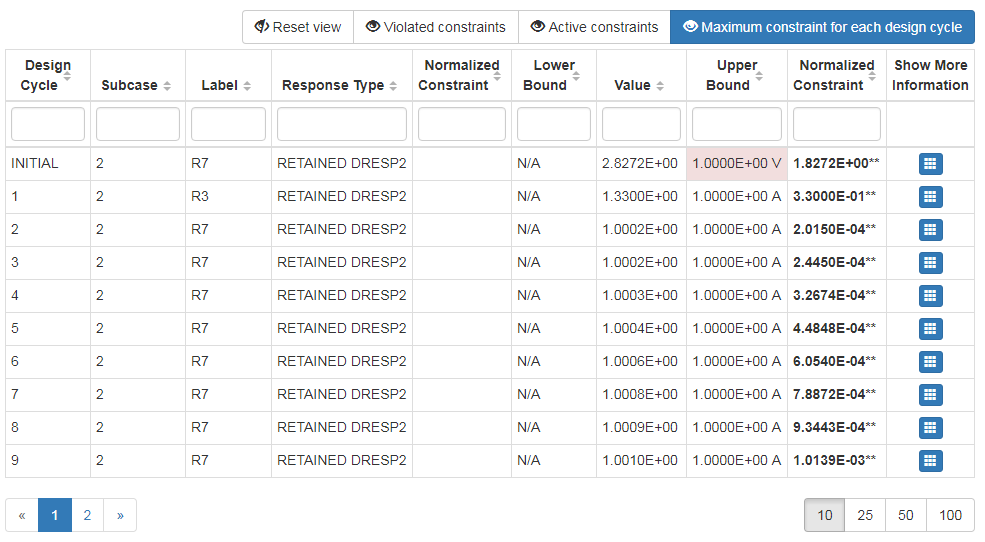This screenshot has height=542, width=985.
Task: Open more information for INITIAL cycle row
Action: [930, 164]
